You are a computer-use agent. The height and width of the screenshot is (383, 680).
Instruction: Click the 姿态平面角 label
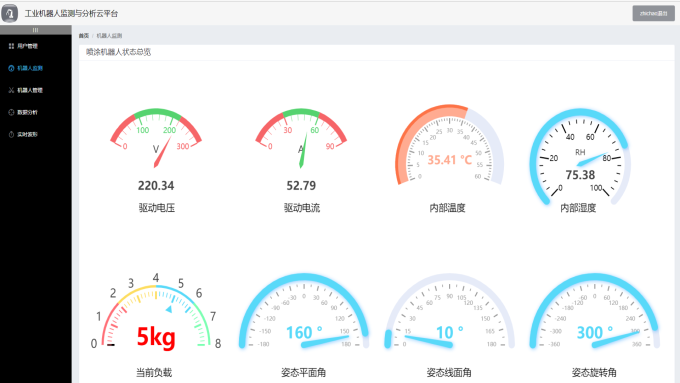pos(304,372)
